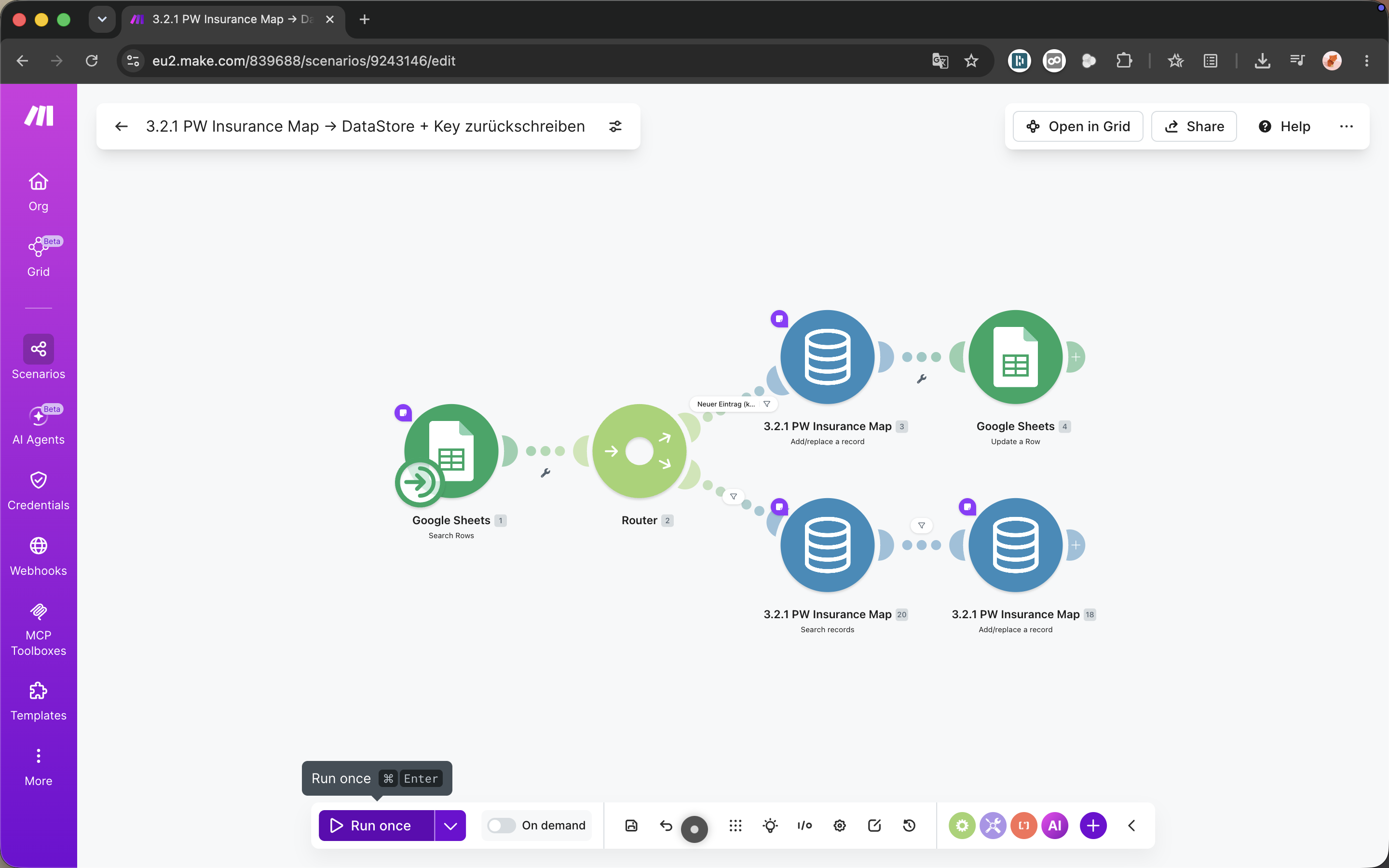Open the schedule trigger clock on Google Sheets
The height and width of the screenshot is (868, 1389).
pos(419,482)
